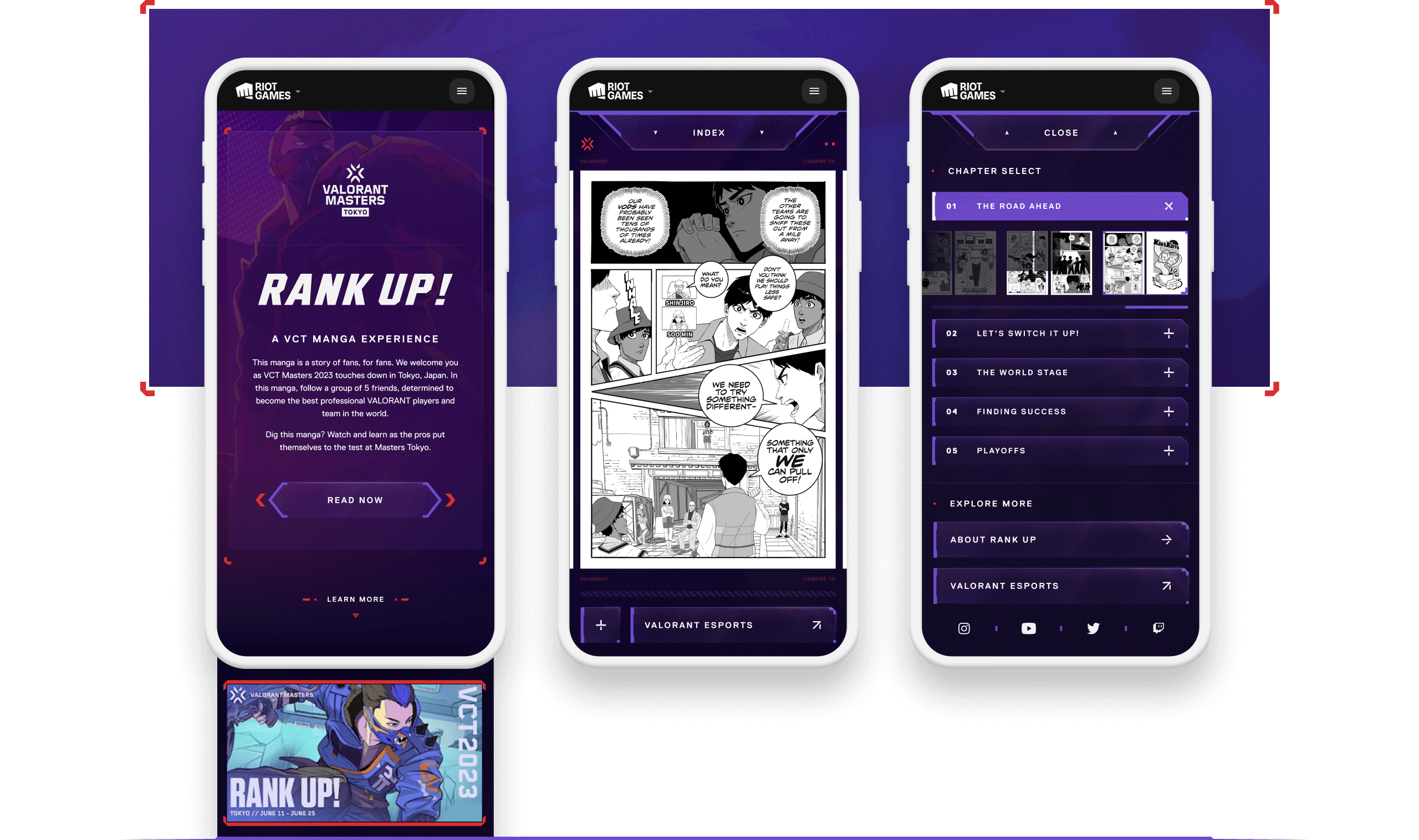Click the Twitter icon in social links
This screenshot has width=1419, height=840.
pos(1093,627)
